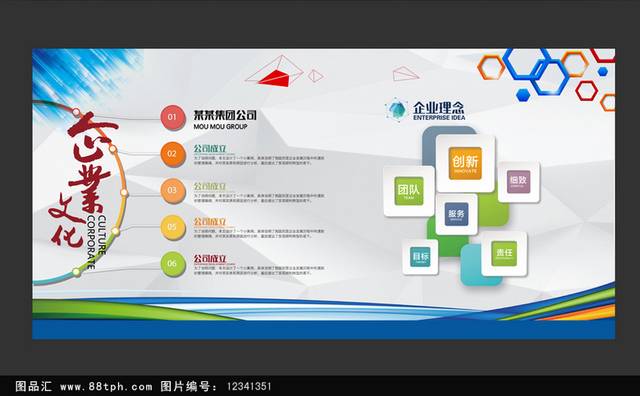Select the green 06 circle badge
Image resolution: width=640 pixels, height=396 pixels.
tap(173, 264)
